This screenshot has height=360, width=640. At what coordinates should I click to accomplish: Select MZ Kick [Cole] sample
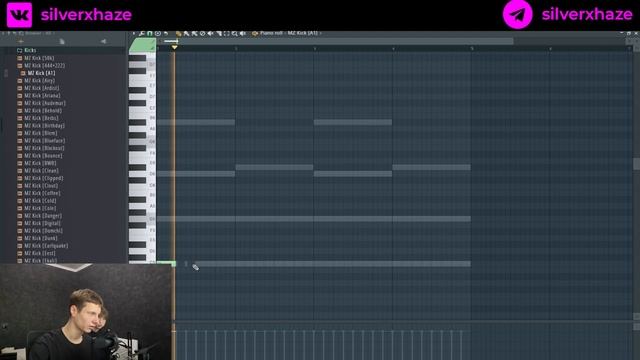tap(37, 208)
